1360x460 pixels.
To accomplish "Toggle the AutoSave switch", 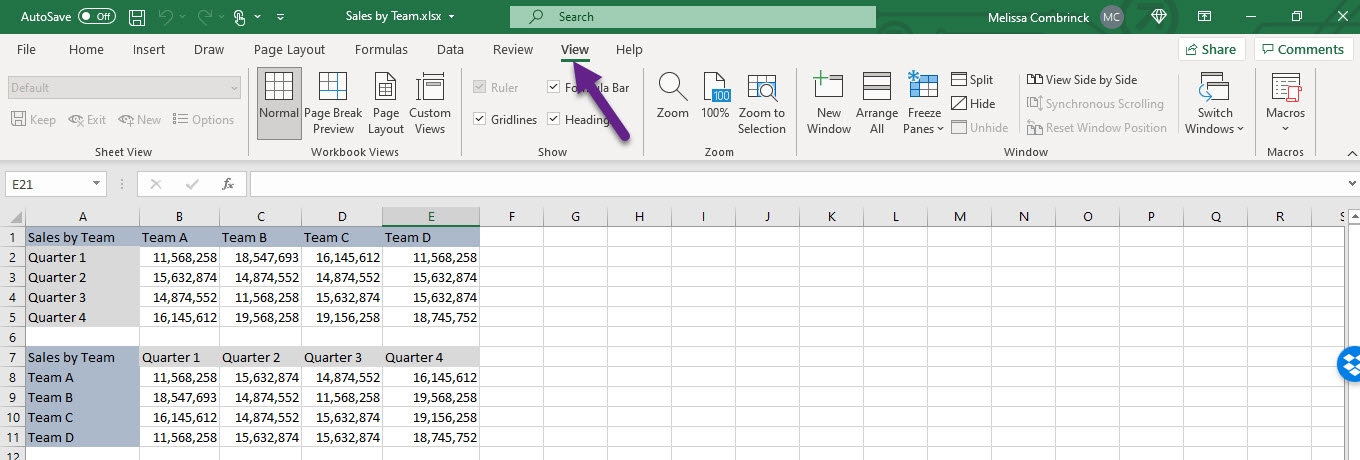I will [x=97, y=17].
